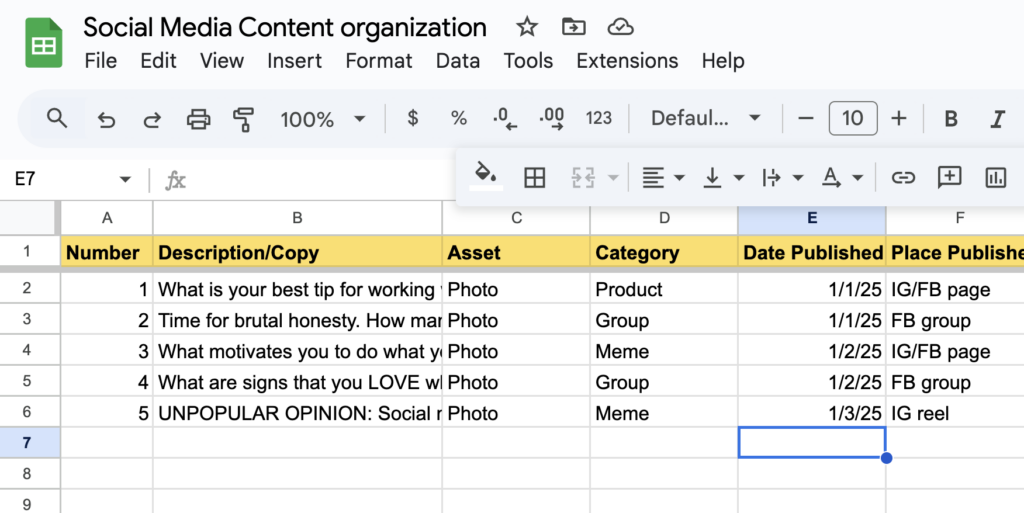This screenshot has width=1024, height=513.
Task: Open the borders grid icon
Action: point(535,178)
